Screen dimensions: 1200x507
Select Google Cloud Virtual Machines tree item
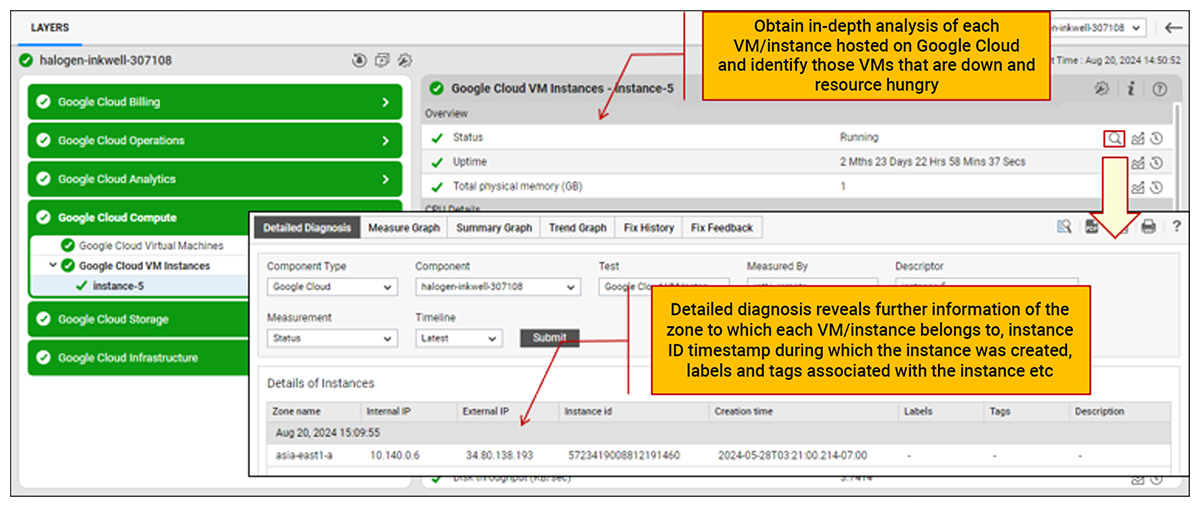151,245
